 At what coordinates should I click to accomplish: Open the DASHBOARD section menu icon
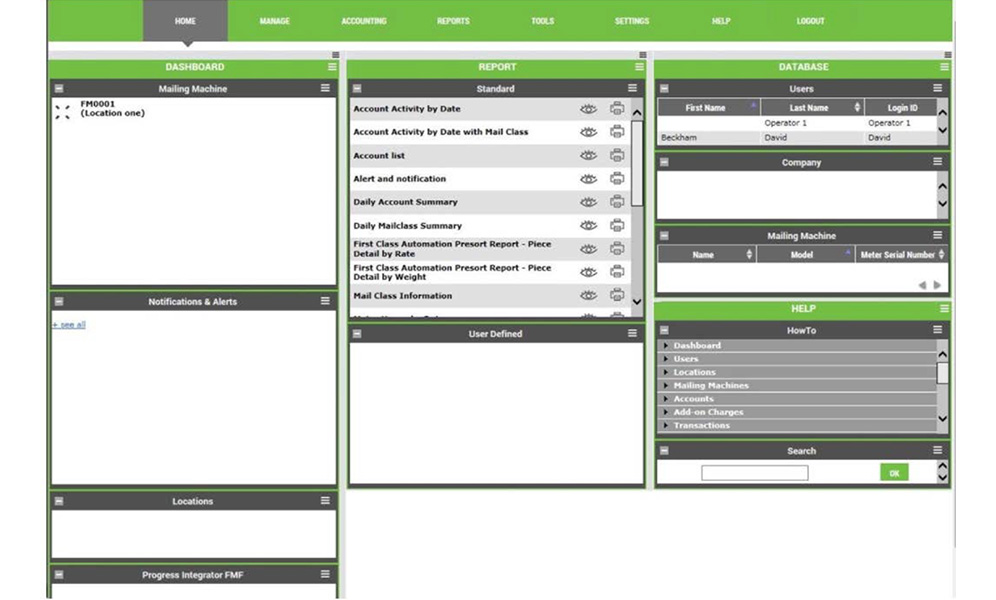coord(332,67)
